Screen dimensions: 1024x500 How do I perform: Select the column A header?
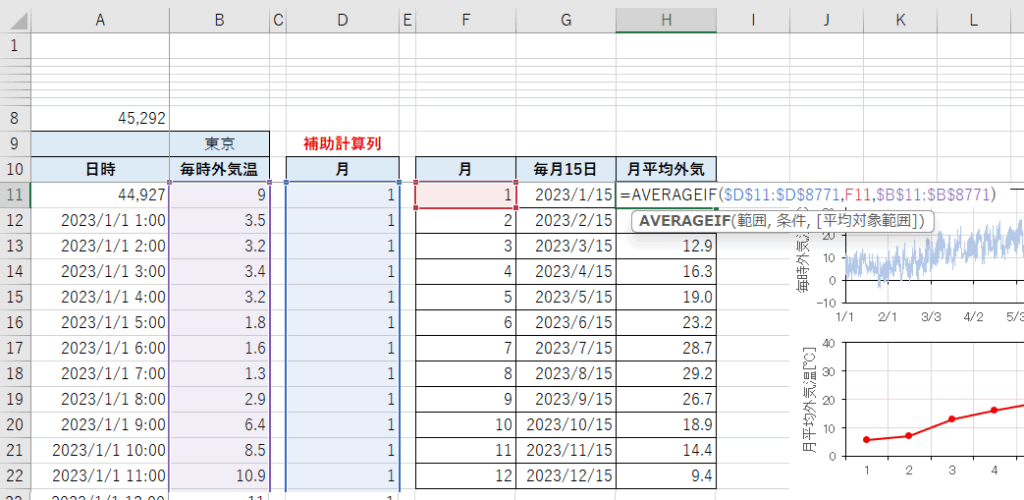pyautogui.click(x=100, y=19)
